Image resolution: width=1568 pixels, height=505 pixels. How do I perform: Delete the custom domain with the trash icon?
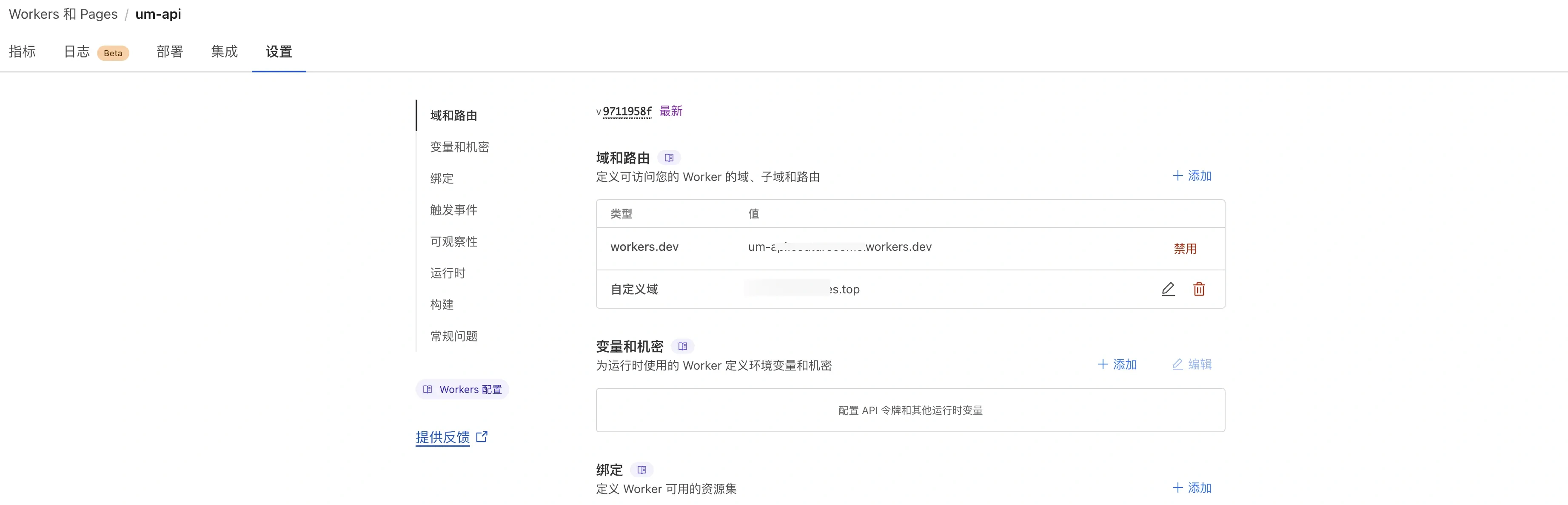point(1198,289)
